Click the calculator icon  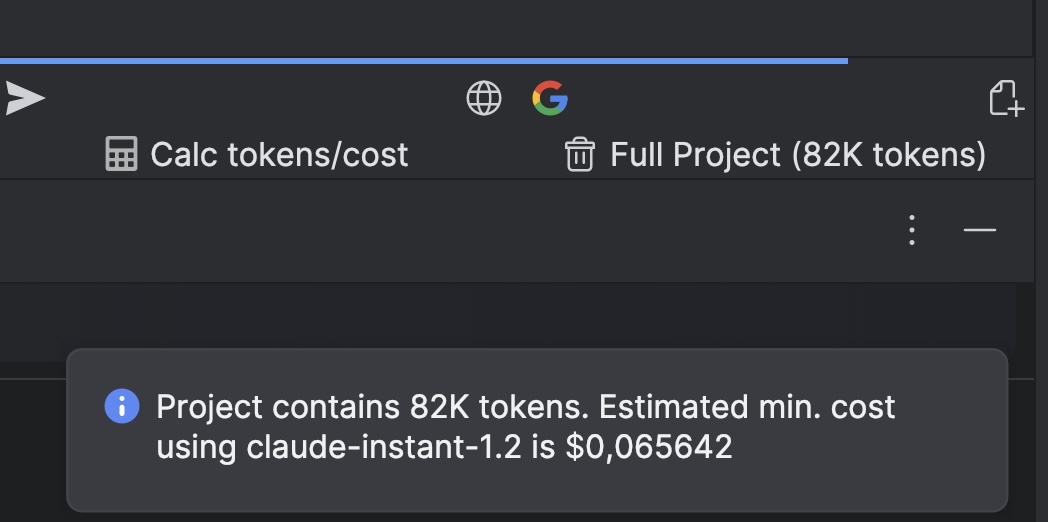(121, 155)
